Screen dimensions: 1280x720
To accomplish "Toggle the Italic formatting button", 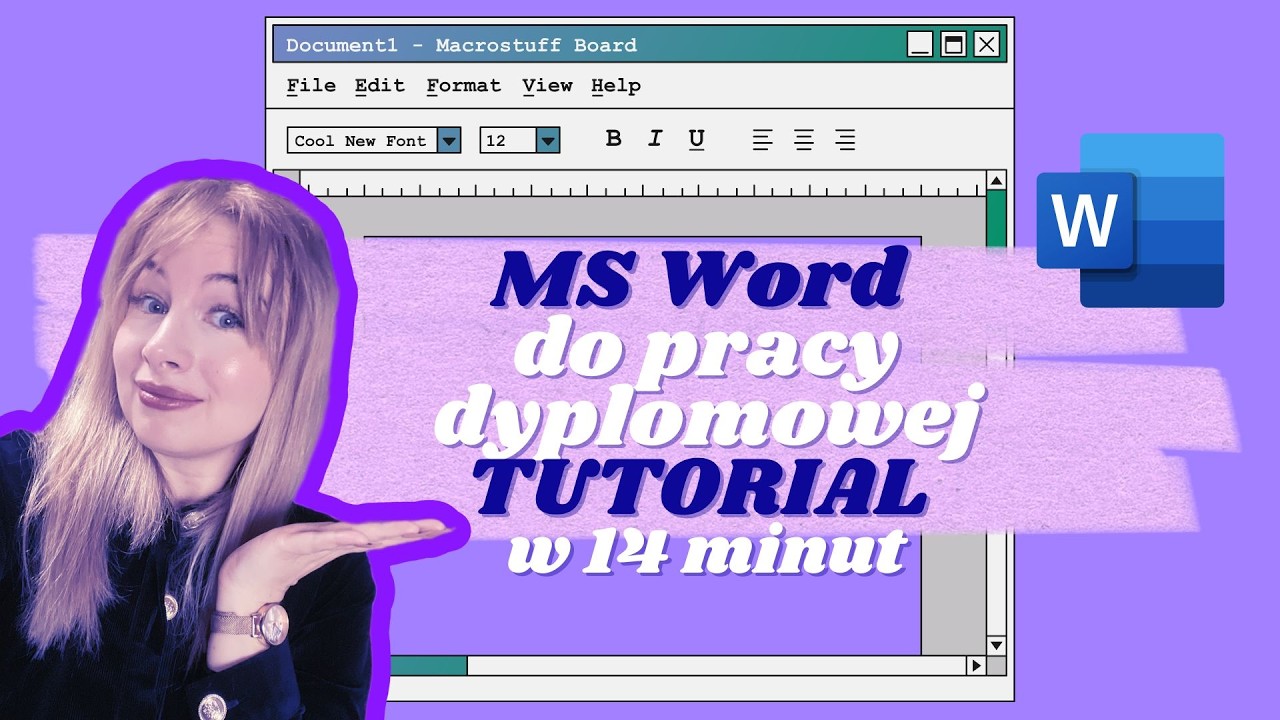I will point(655,139).
